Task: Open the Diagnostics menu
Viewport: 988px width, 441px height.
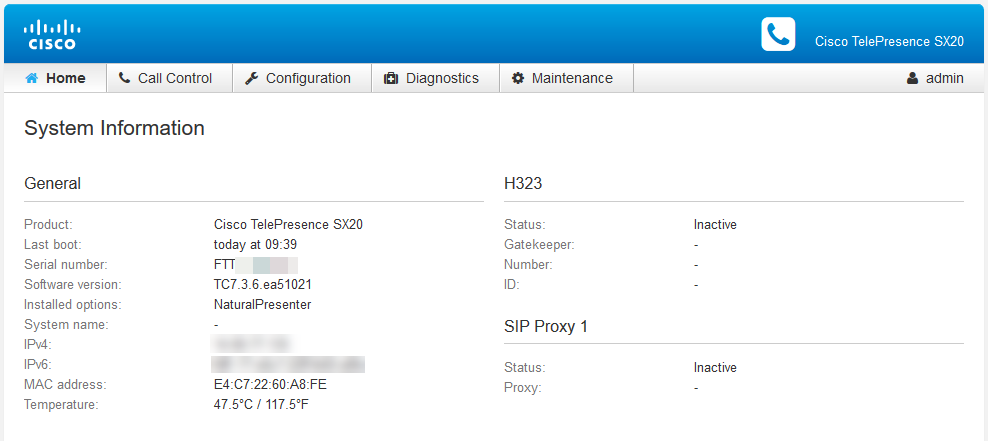Action: (x=435, y=78)
